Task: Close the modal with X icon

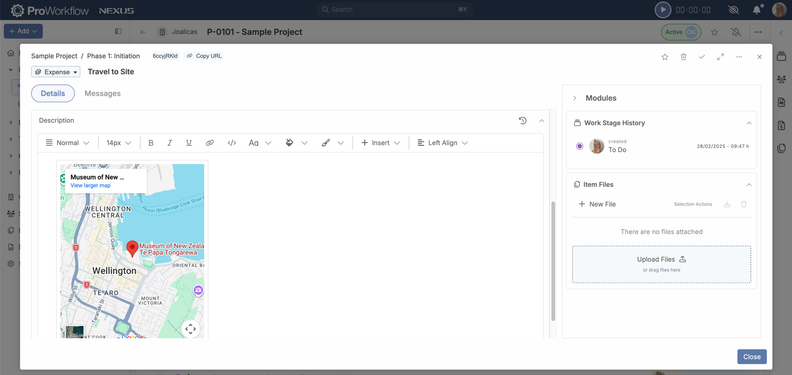Action: tap(759, 57)
